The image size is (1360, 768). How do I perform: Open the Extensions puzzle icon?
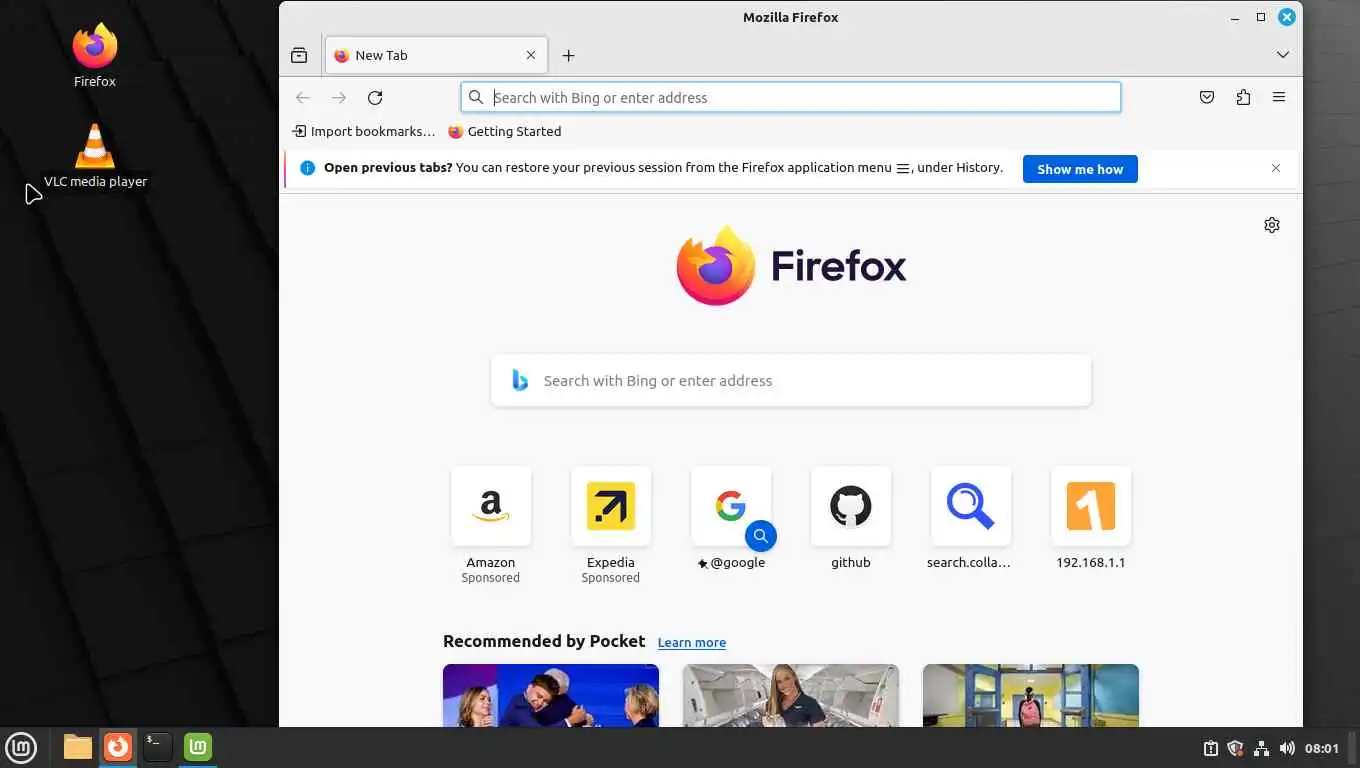pos(1243,97)
